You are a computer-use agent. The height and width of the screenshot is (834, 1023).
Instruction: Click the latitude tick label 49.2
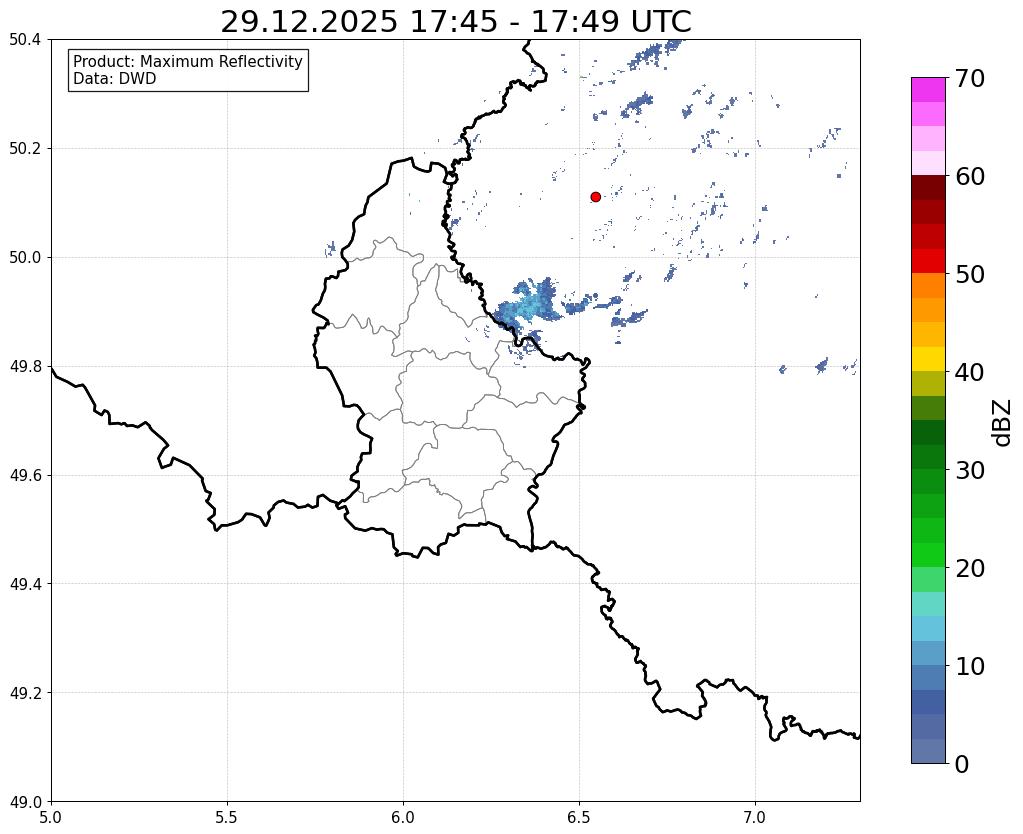click(x=25, y=693)
